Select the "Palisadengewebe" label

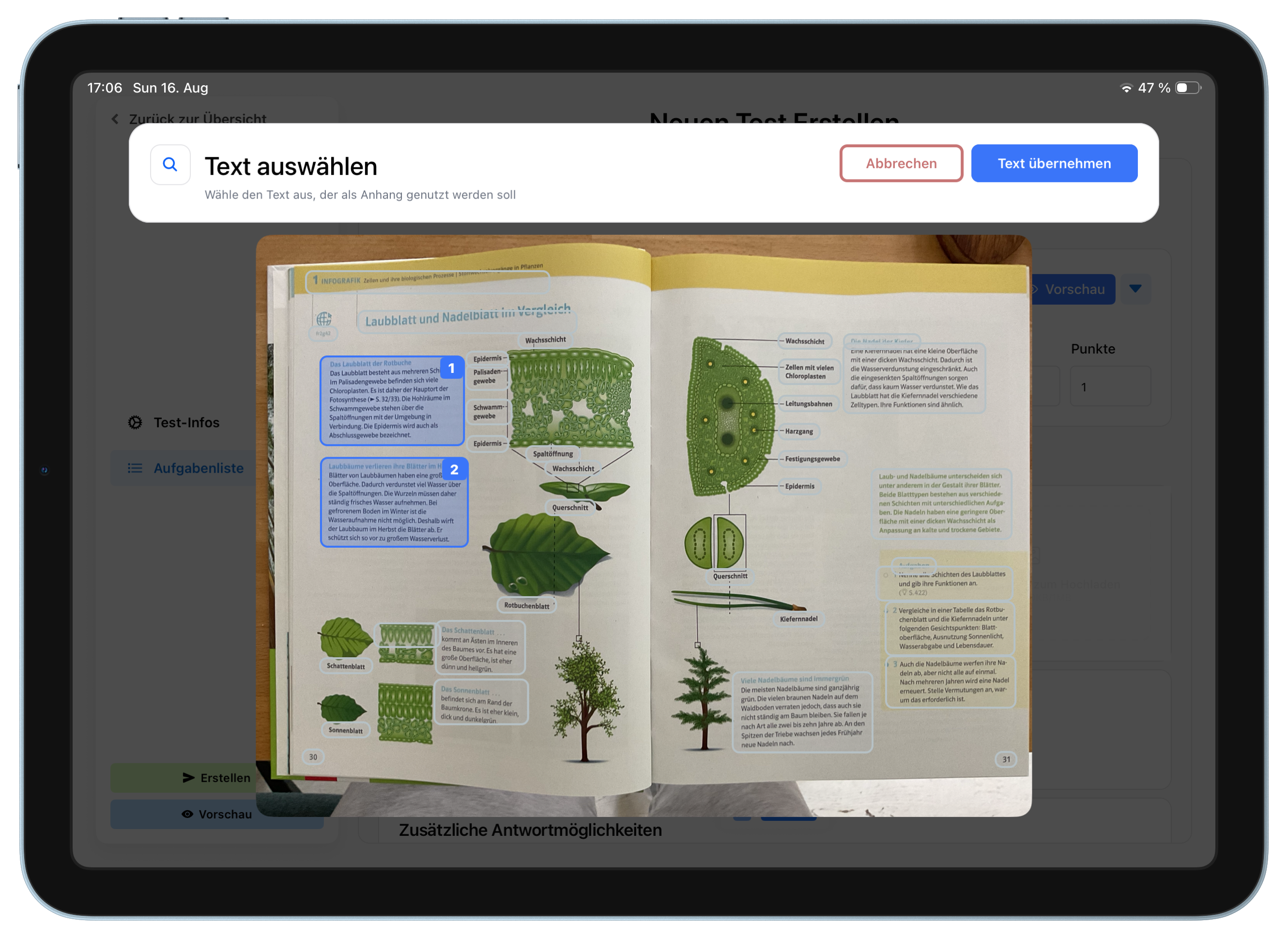pos(487,377)
